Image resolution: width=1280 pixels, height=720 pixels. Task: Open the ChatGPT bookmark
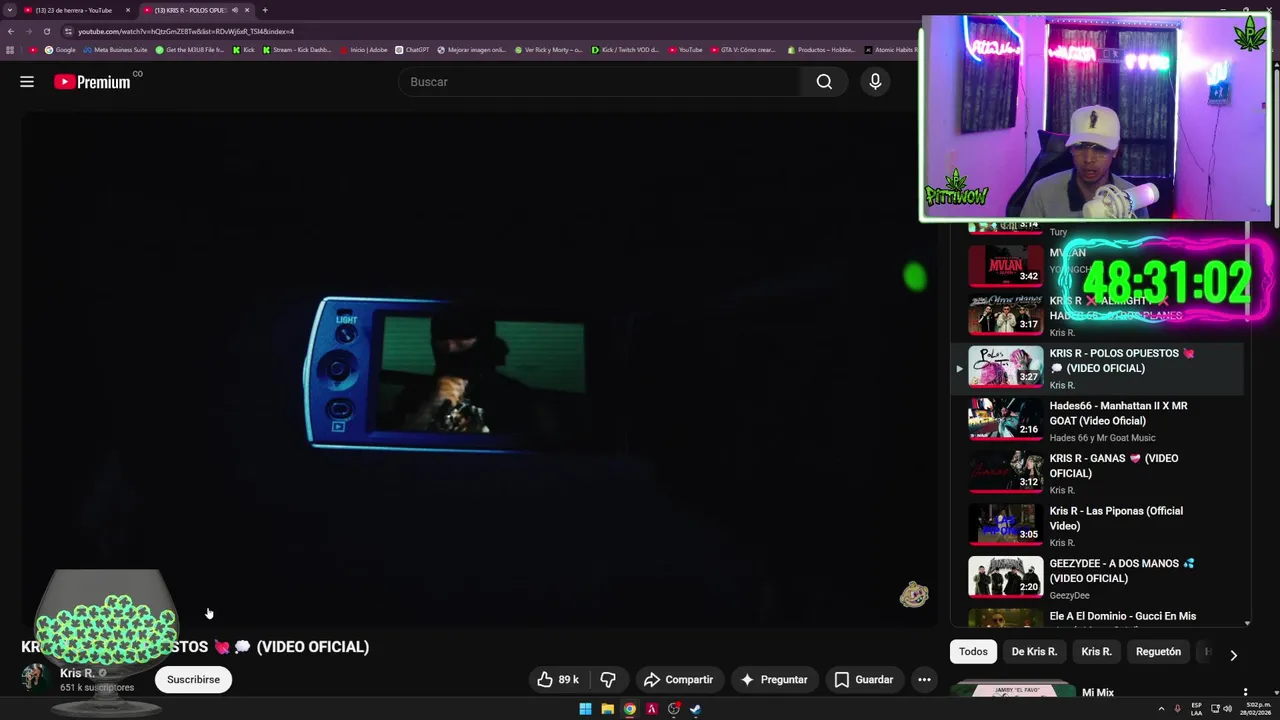pyautogui.click(x=412, y=50)
